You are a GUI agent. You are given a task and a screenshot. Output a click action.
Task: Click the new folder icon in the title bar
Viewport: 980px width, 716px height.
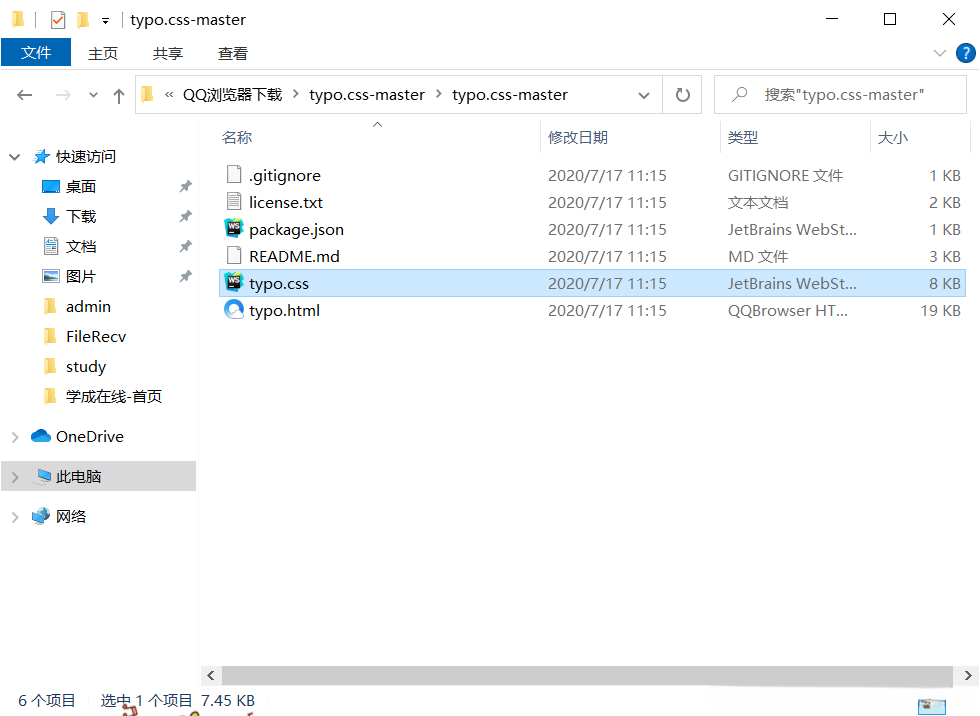pyautogui.click(x=82, y=20)
